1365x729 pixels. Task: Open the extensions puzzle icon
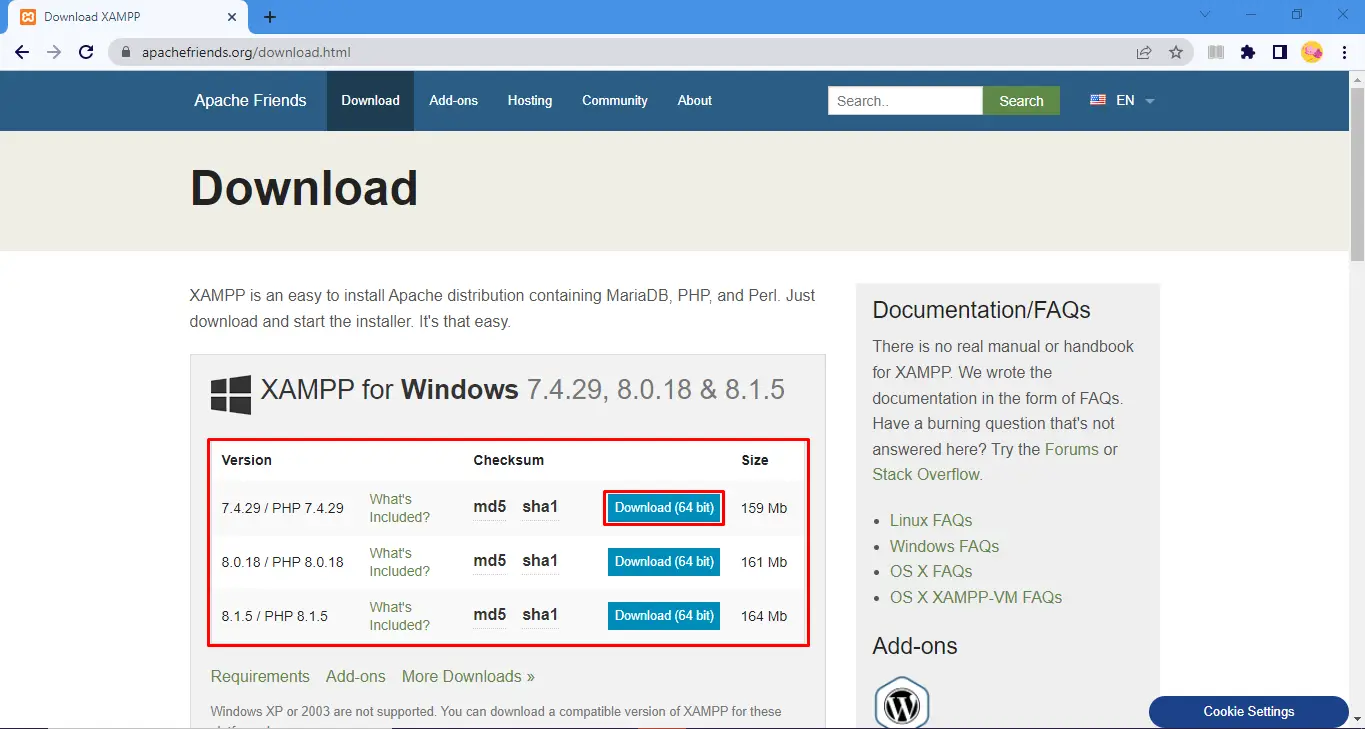point(1248,52)
